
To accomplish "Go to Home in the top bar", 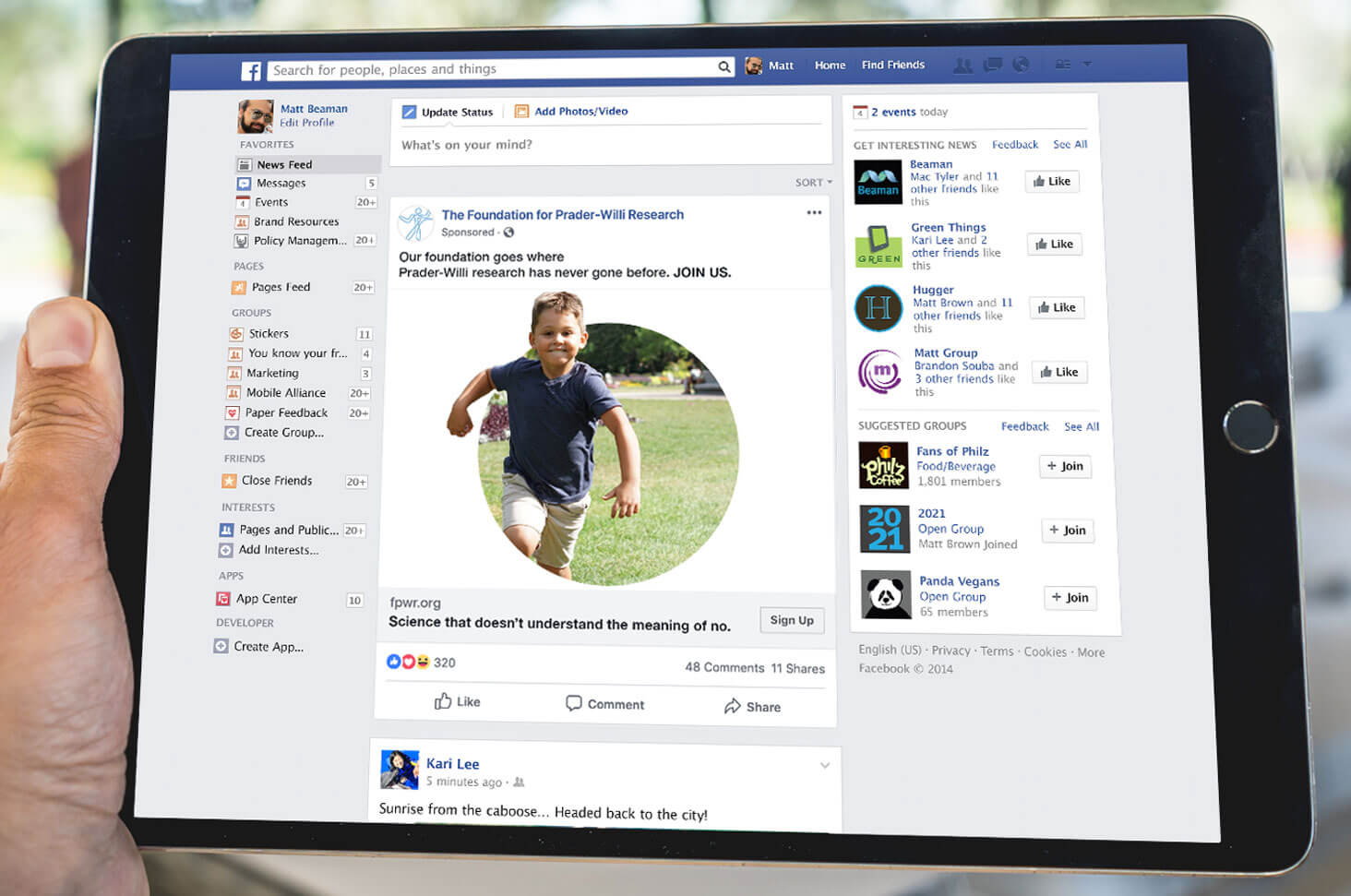I will pos(830,66).
